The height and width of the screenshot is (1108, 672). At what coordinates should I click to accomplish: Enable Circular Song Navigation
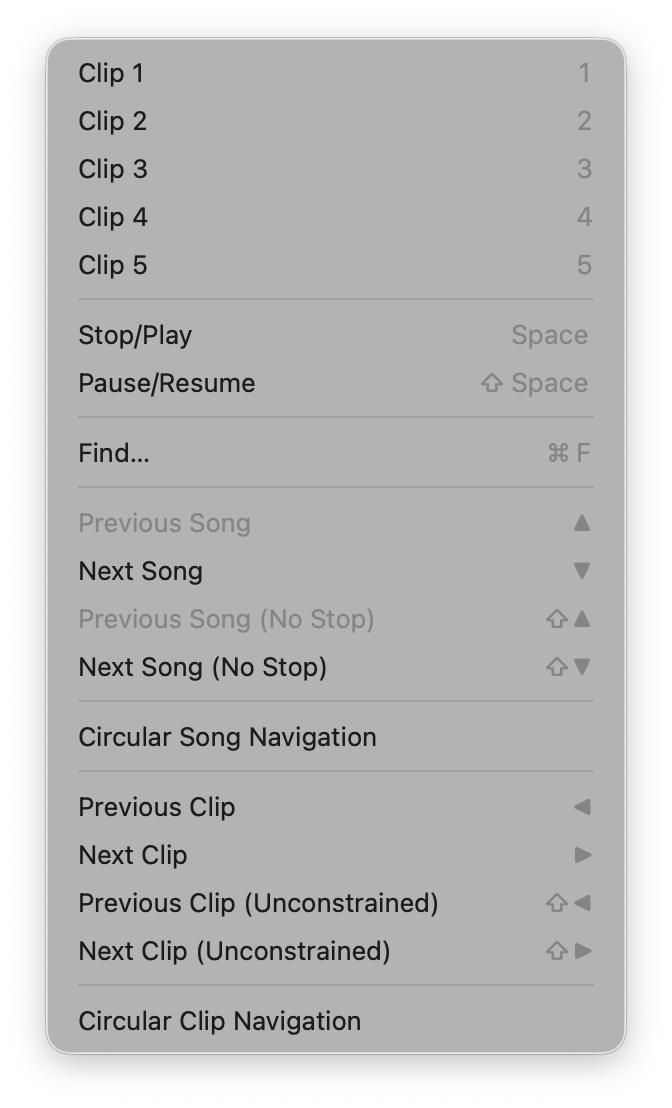(227, 737)
